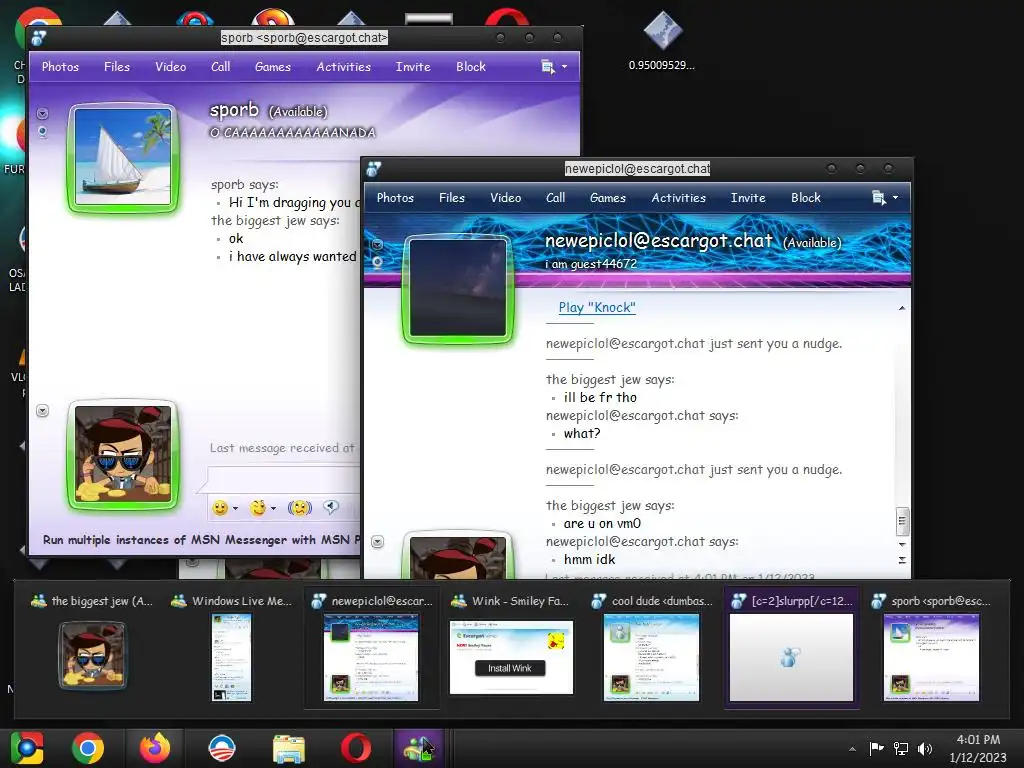Switch to newepiclol preview thumbnail
This screenshot has width=1024, height=768.
click(x=372, y=646)
